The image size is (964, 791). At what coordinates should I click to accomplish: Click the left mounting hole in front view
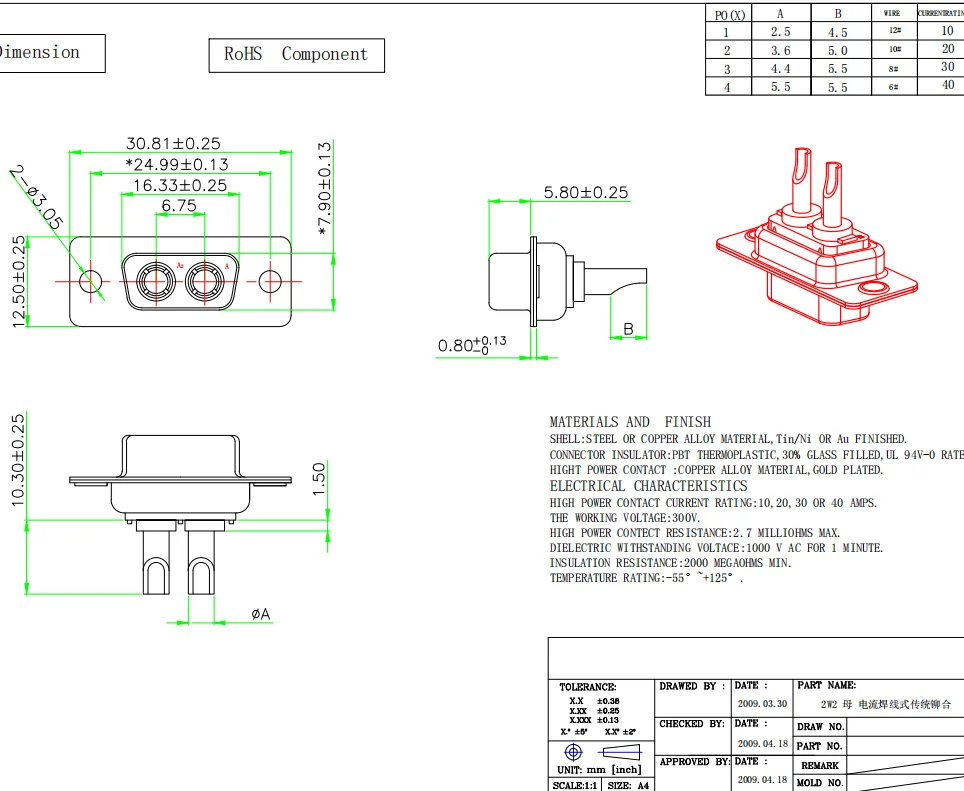tap(91, 281)
